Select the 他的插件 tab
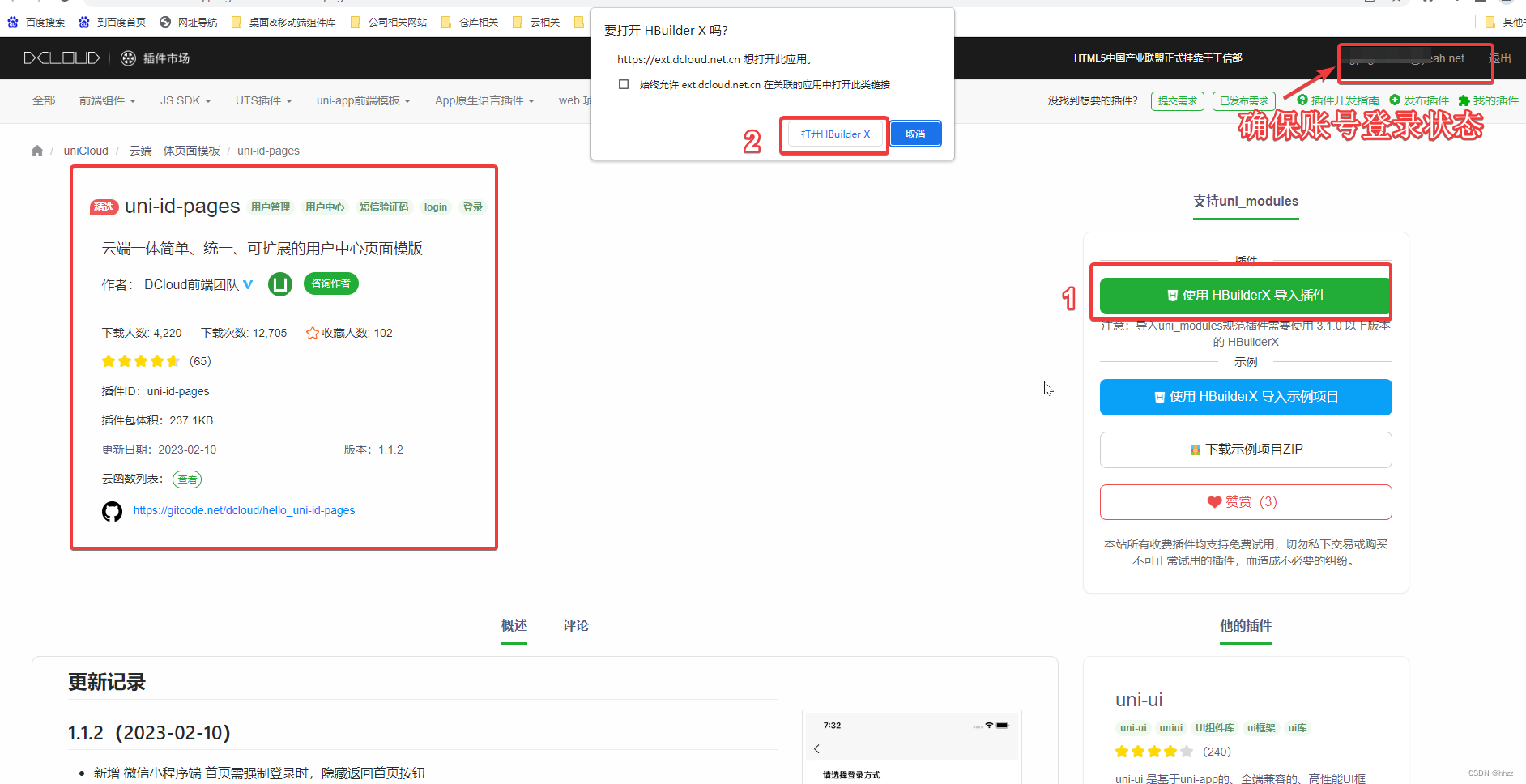The image size is (1526, 784). tap(1246, 625)
